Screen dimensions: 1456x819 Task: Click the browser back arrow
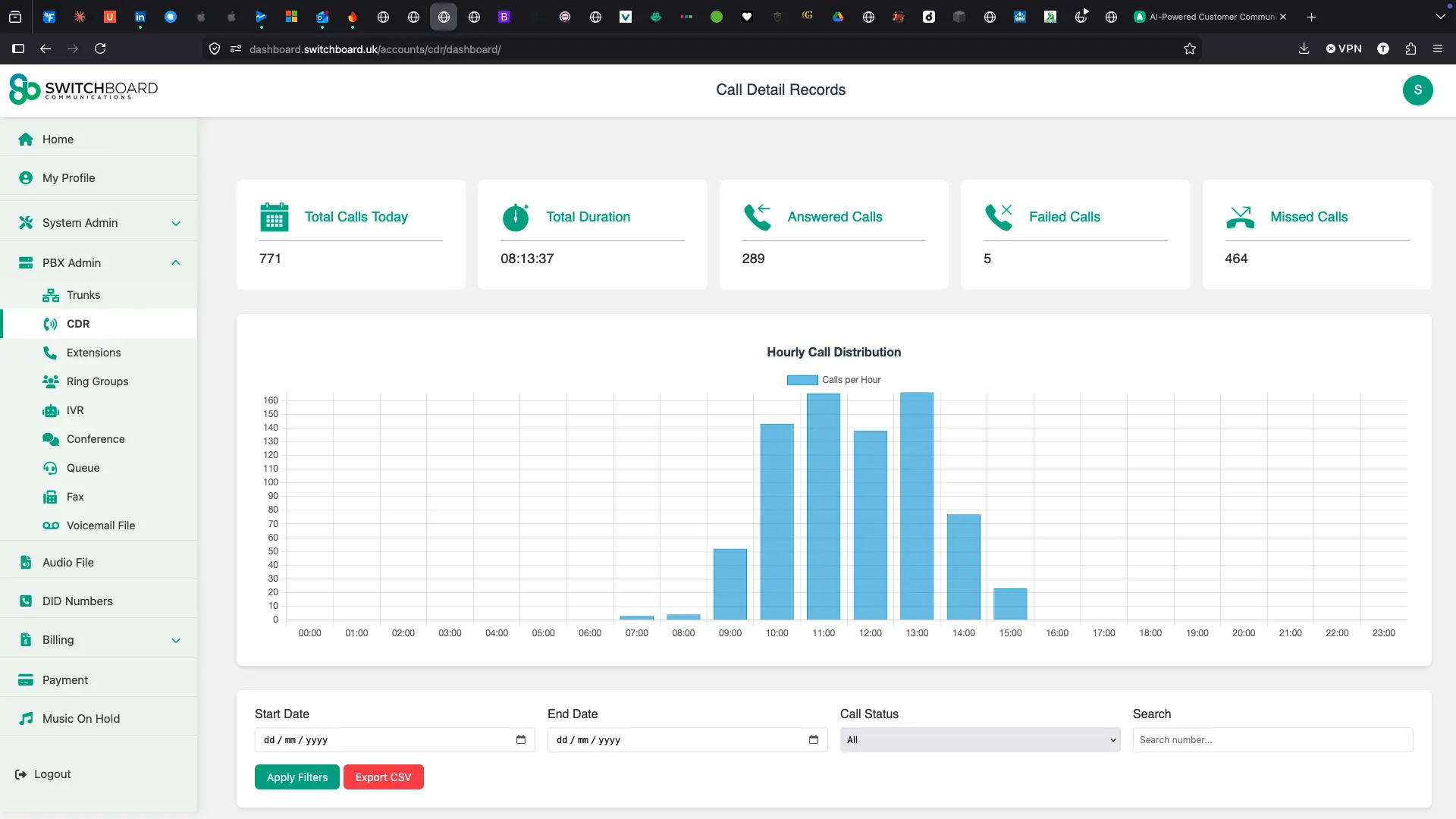[45, 49]
